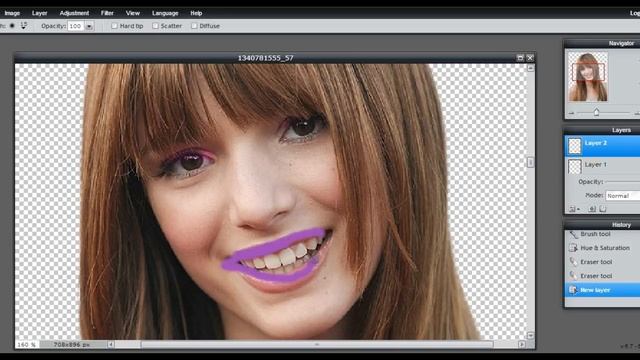Click the brush tip preview dot
Image resolution: width=640 pixels, height=360 pixels.
pos(12,26)
